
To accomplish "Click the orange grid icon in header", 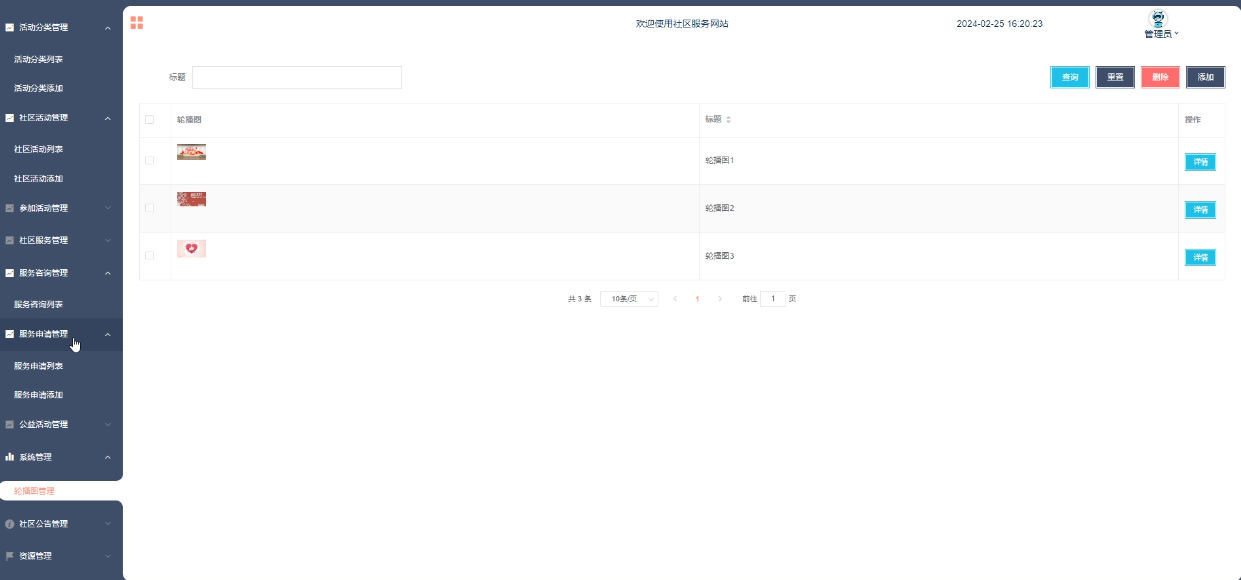I will tap(137, 23).
